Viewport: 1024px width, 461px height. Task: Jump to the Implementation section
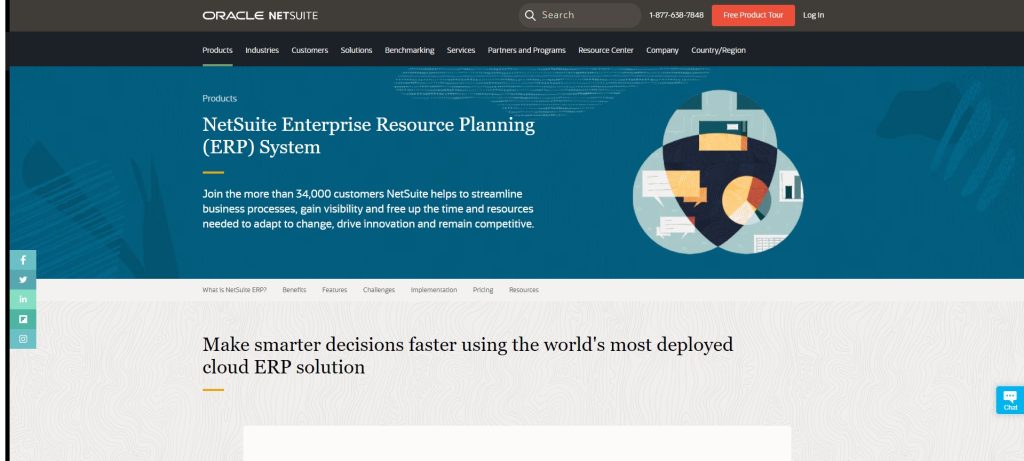(x=434, y=290)
